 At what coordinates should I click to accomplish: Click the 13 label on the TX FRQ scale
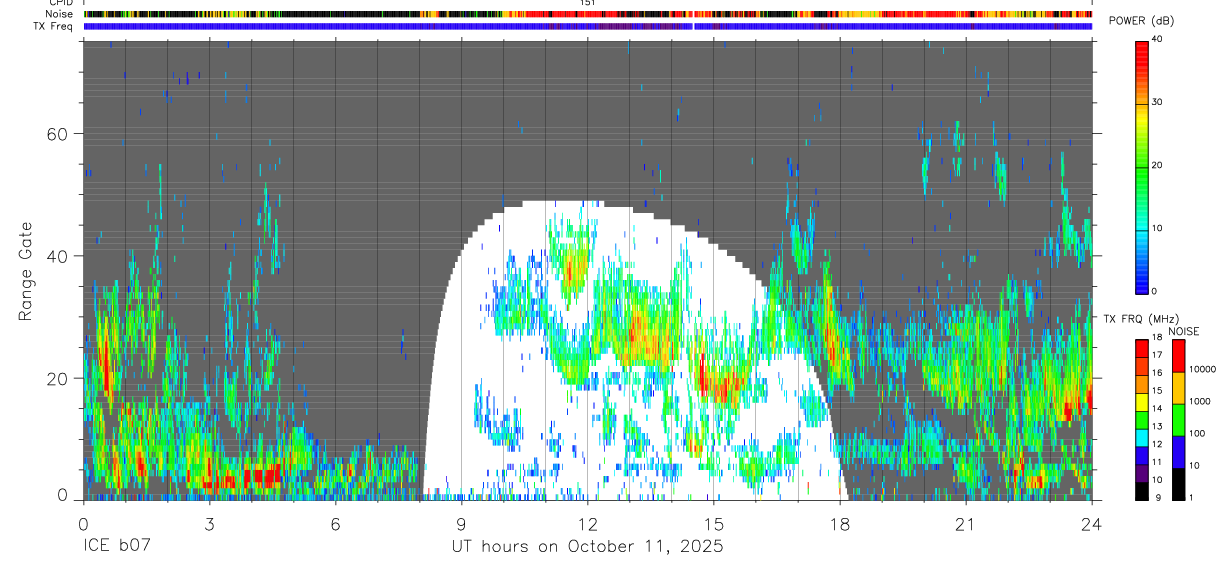[x=1156, y=426]
